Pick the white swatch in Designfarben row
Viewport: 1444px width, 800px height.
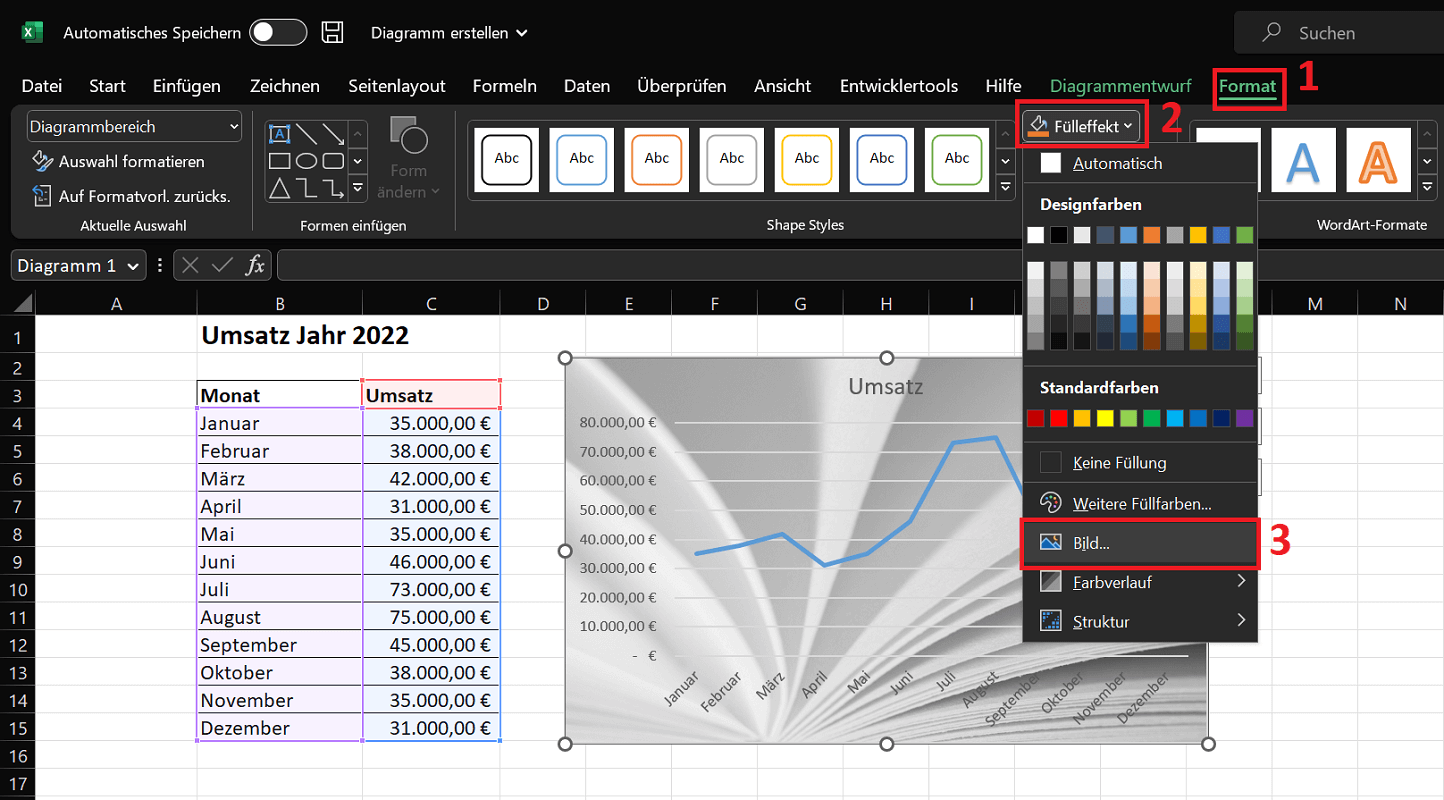[1035, 235]
